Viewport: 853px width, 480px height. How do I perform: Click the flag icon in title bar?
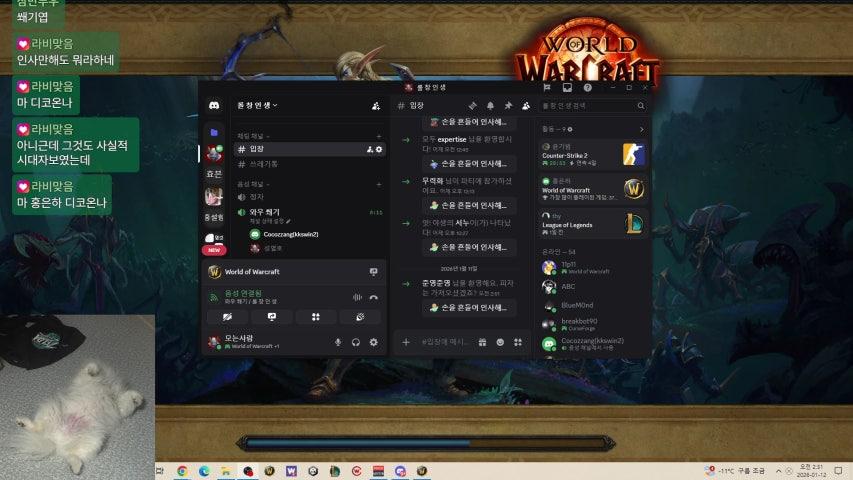(547, 87)
